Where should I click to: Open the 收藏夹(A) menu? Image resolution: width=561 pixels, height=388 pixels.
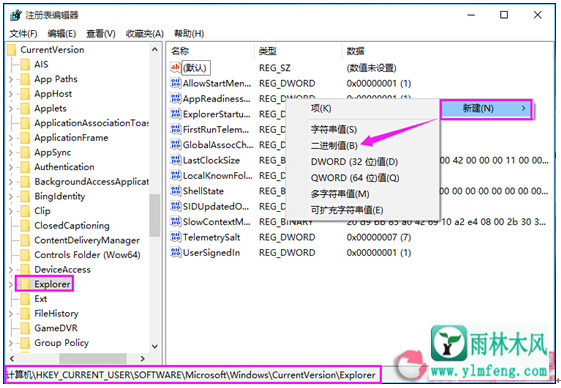pyautogui.click(x=145, y=34)
